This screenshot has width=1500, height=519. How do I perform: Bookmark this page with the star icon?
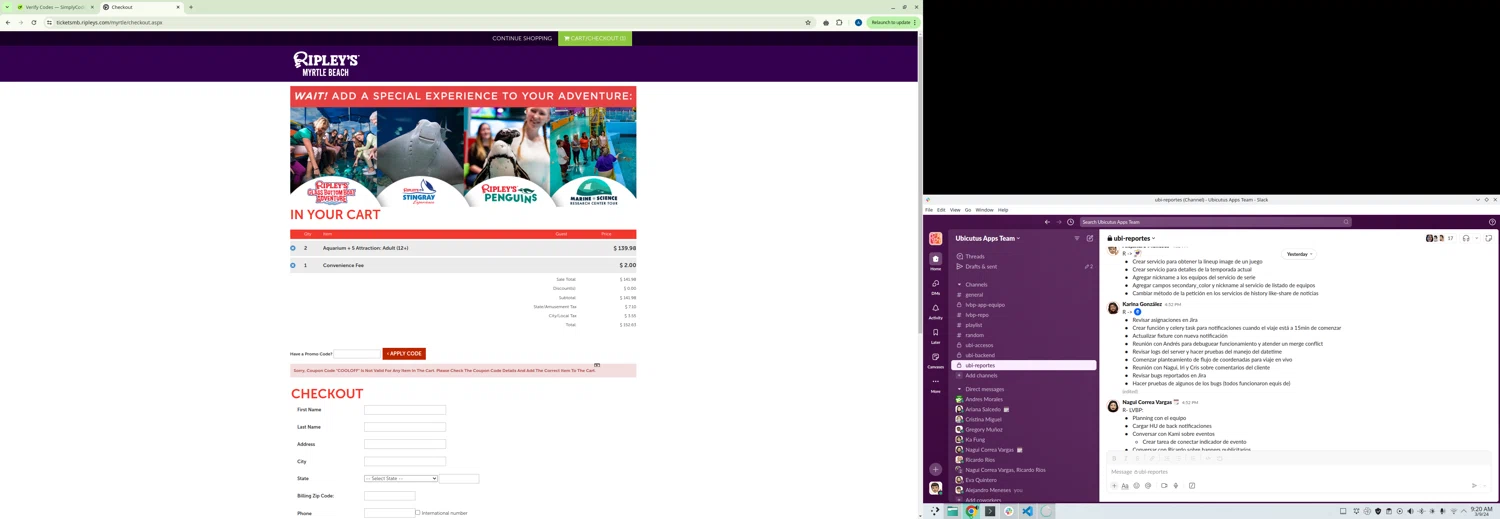point(808,22)
